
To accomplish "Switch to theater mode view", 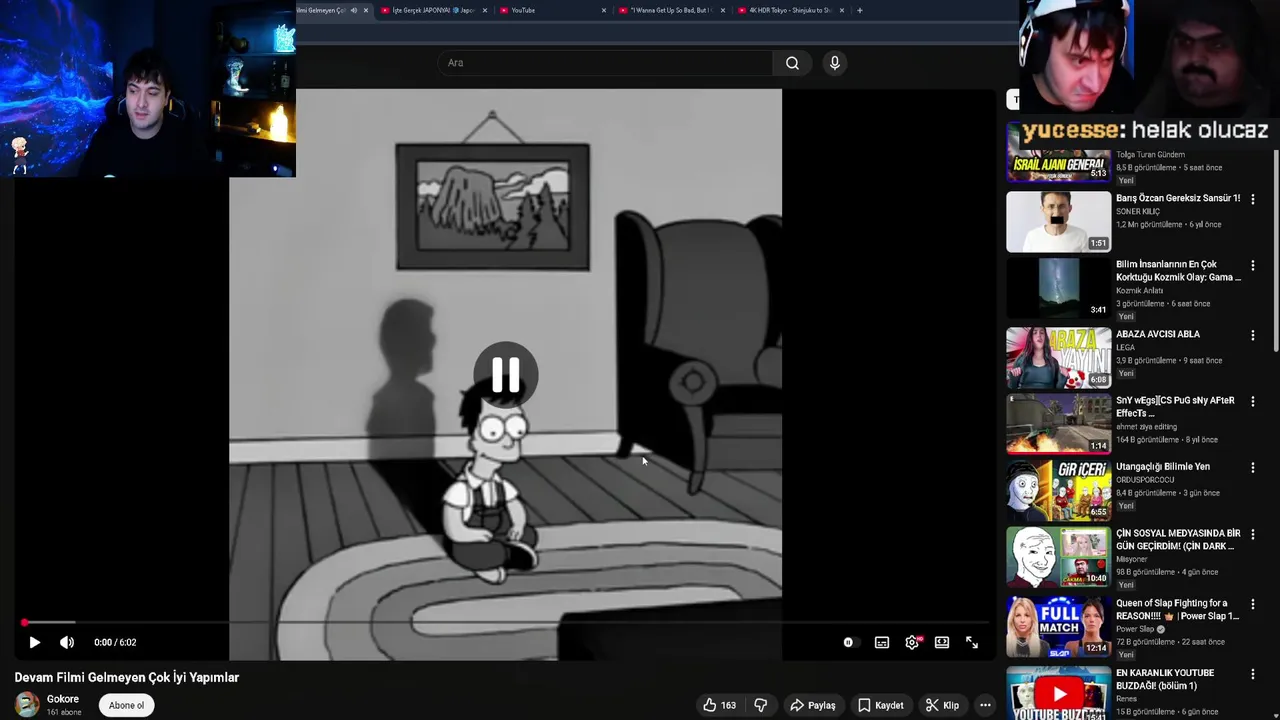I will (x=942, y=642).
